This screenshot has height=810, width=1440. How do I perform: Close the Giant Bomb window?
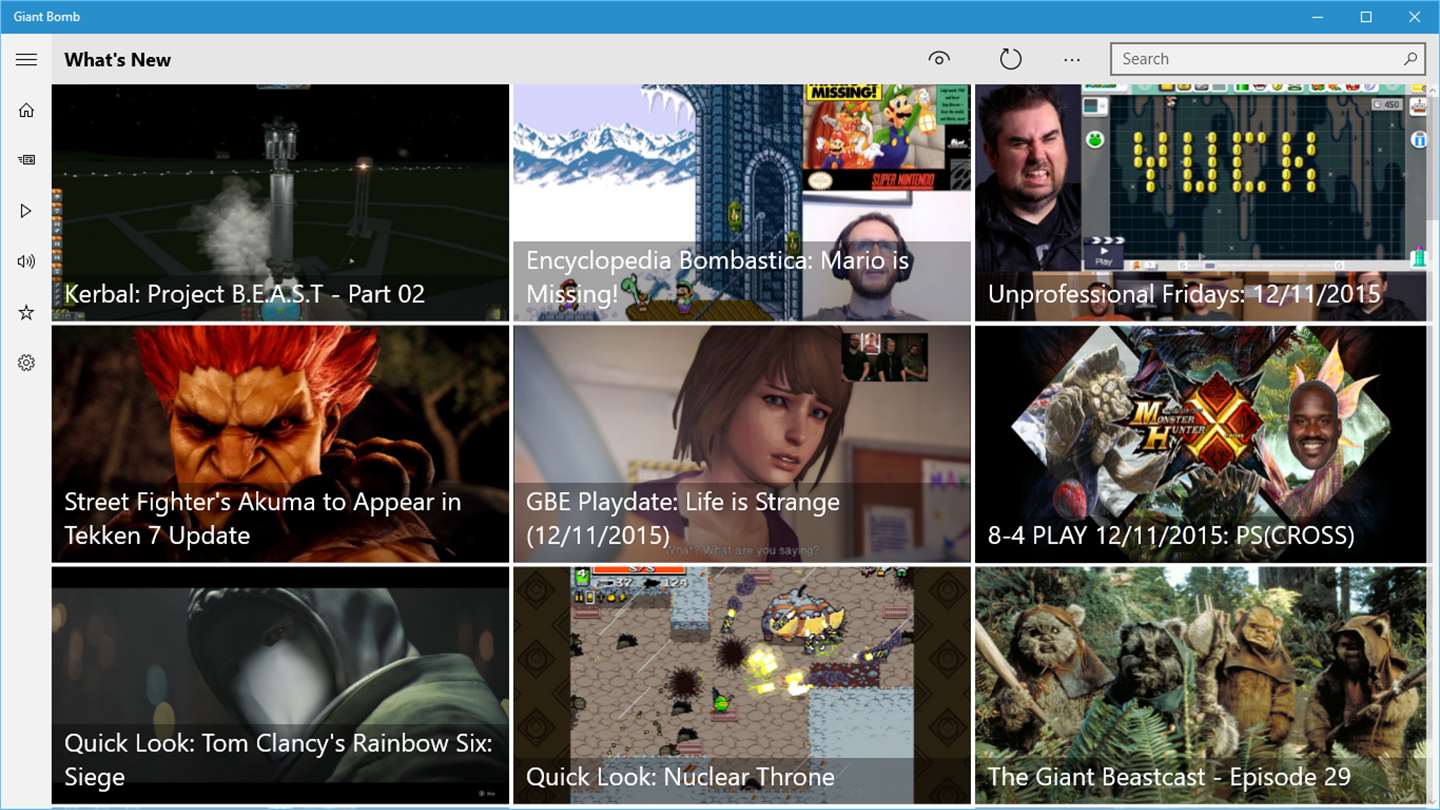1415,17
